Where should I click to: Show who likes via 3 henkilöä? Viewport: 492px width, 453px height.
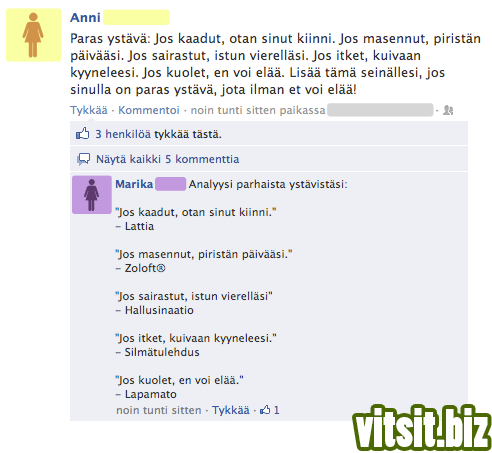[123, 134]
